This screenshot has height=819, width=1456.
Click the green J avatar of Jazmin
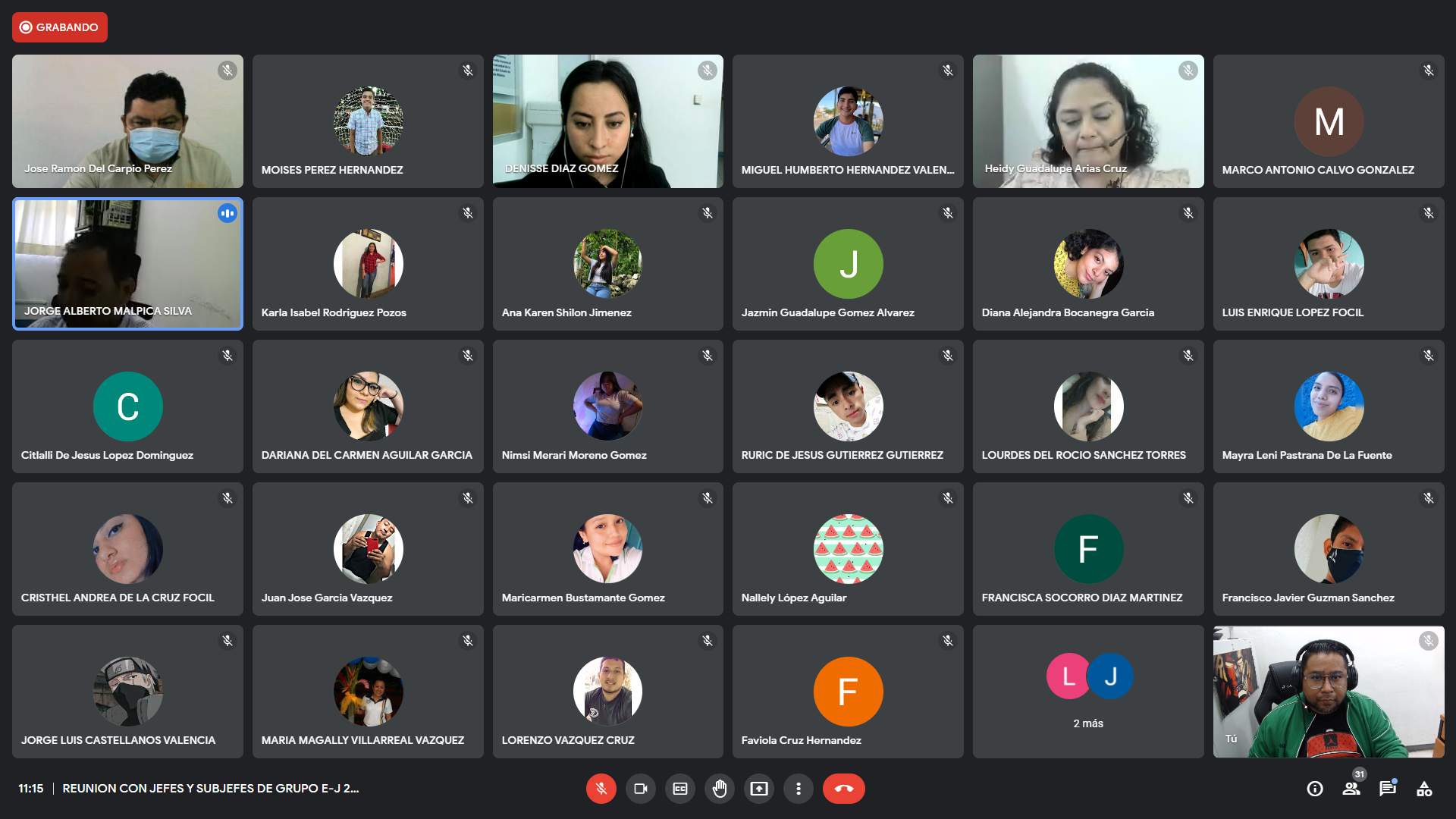[848, 264]
